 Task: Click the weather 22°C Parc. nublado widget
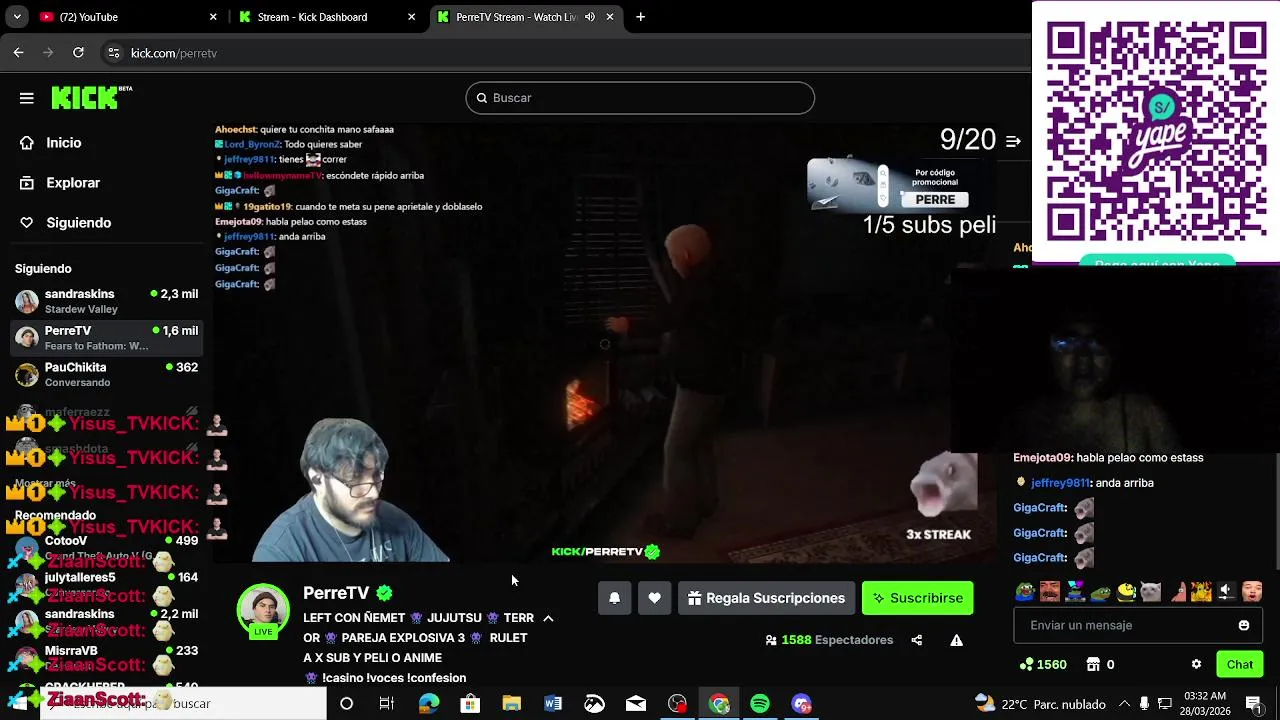pos(1040,704)
